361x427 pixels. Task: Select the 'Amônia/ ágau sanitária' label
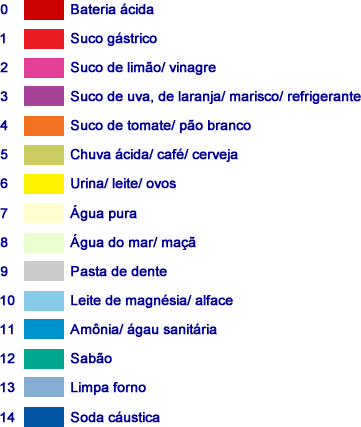coord(143,330)
